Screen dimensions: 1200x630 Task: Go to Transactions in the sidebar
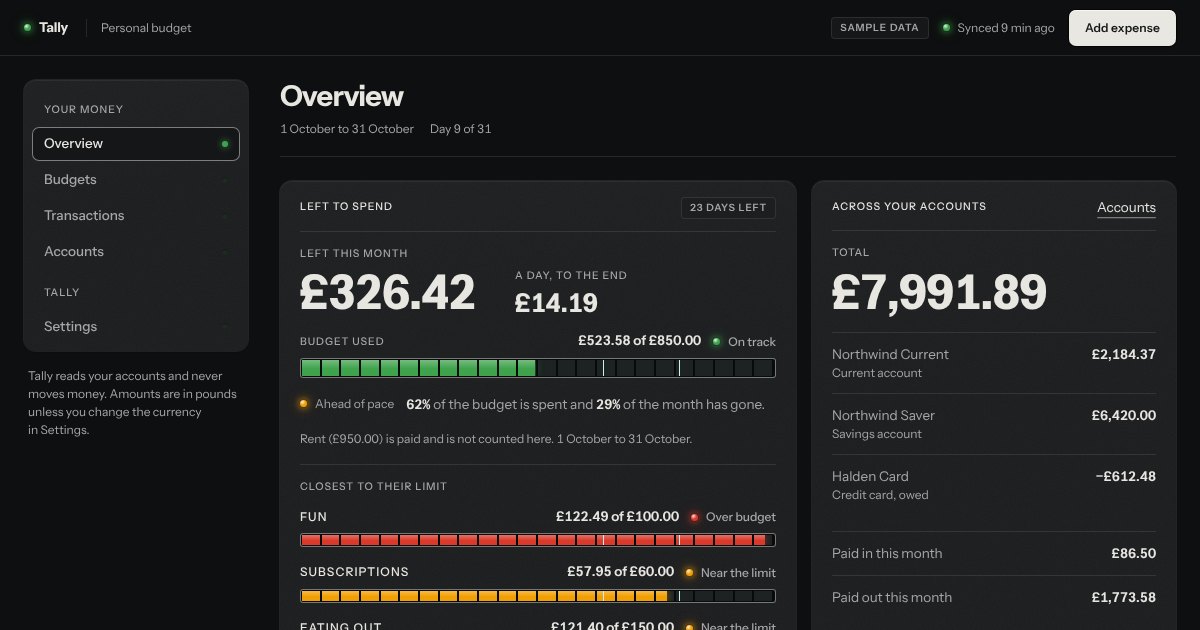(x=136, y=216)
